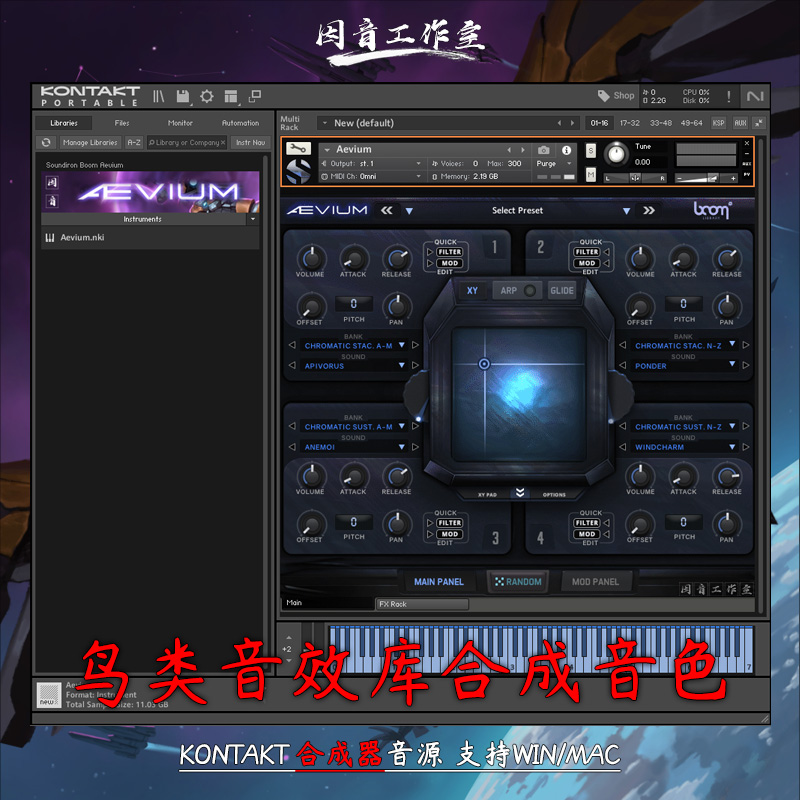Click Manage Libraries
This screenshot has height=800, width=800.
click(x=91, y=143)
